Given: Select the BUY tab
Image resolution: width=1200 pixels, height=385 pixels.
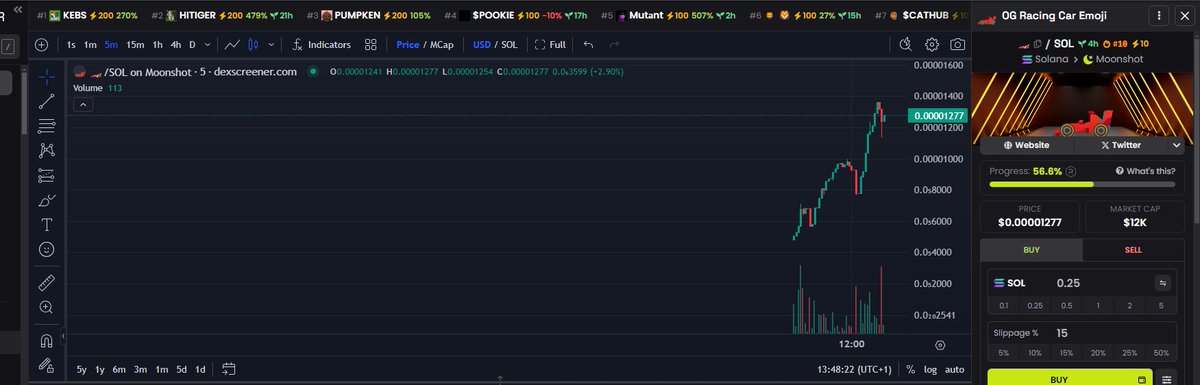Looking at the screenshot, I should [x=1031, y=250].
